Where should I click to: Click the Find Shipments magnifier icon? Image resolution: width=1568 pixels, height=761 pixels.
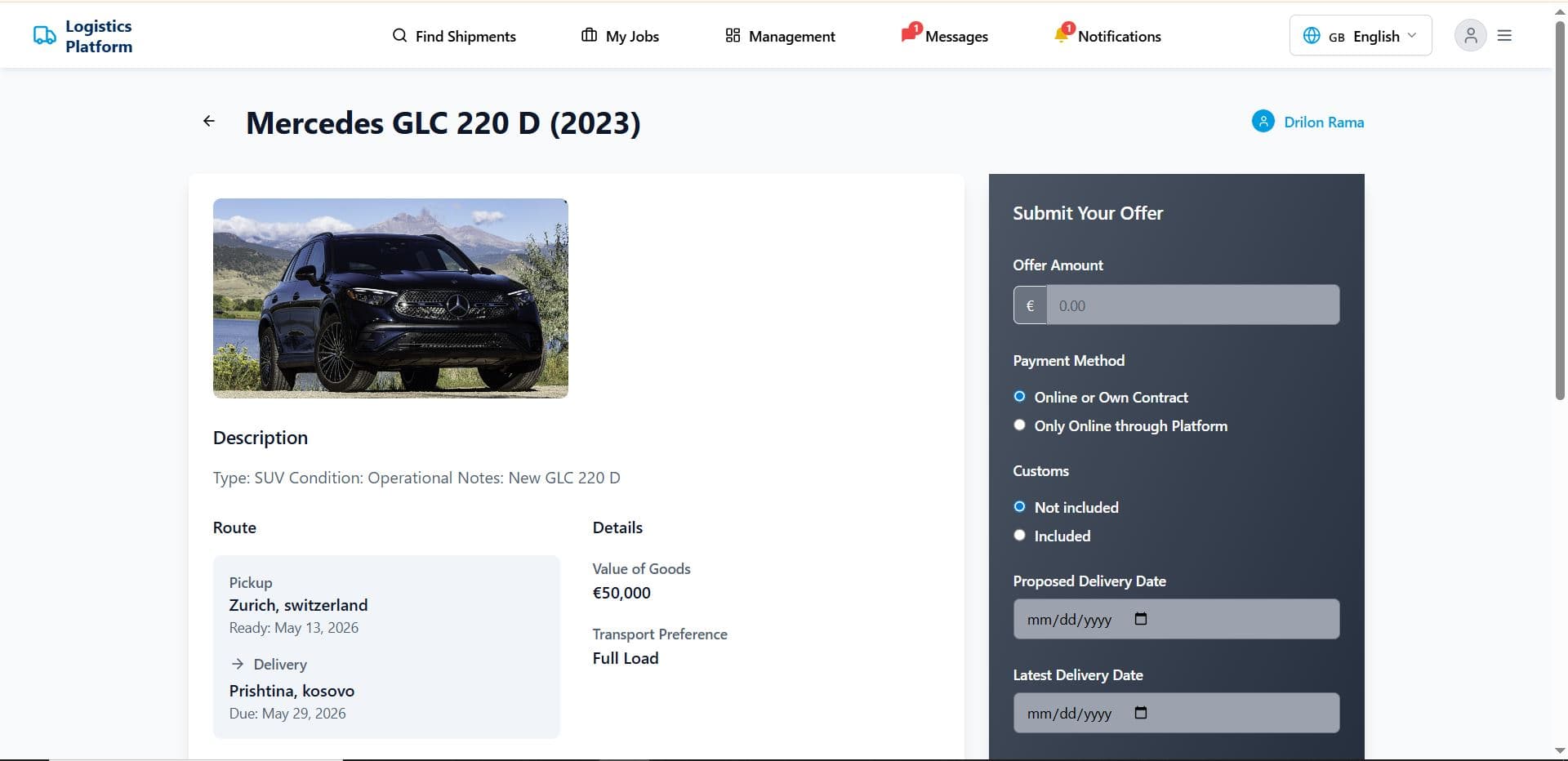399,35
